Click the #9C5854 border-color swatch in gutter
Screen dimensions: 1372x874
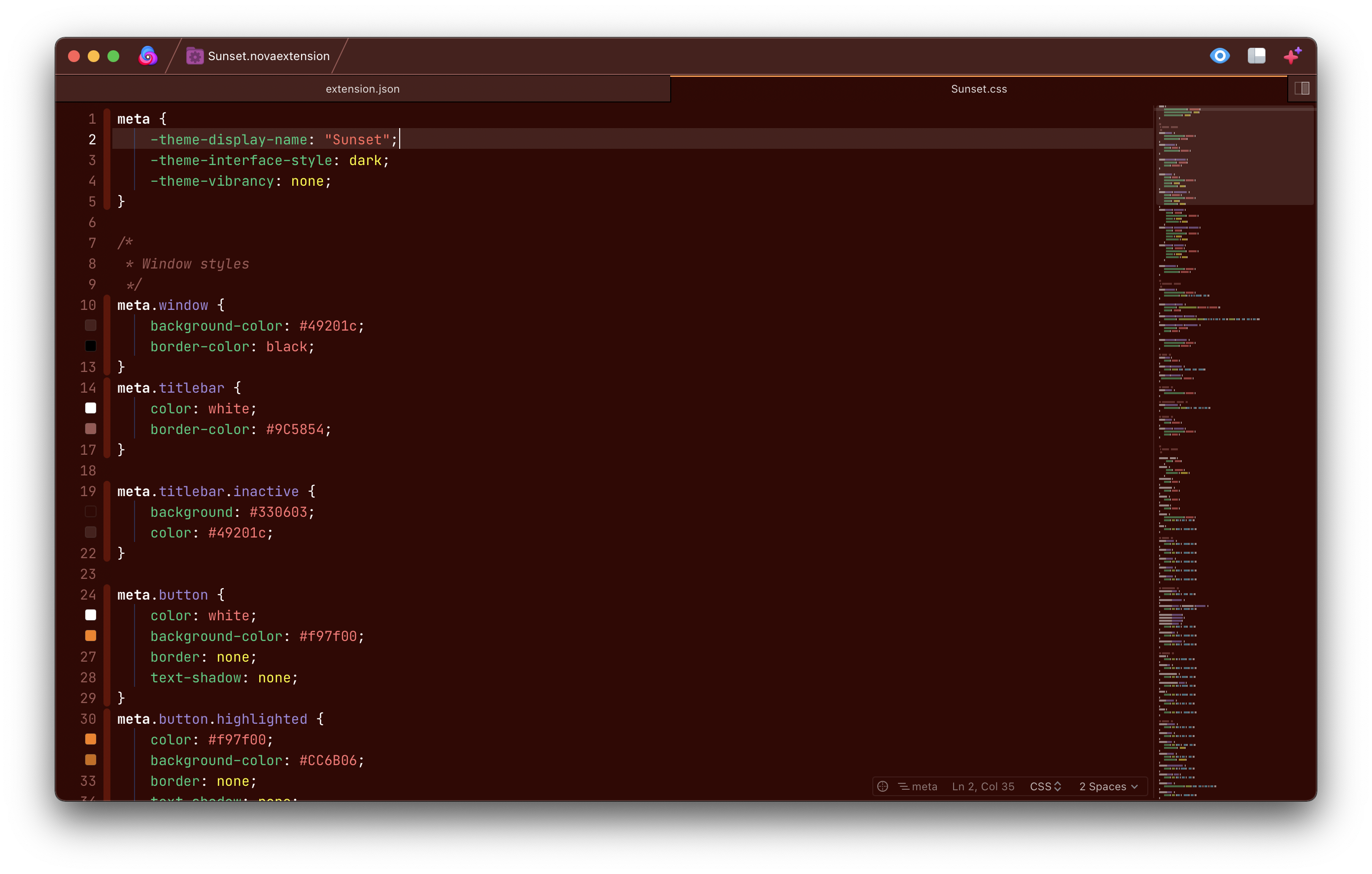91,429
